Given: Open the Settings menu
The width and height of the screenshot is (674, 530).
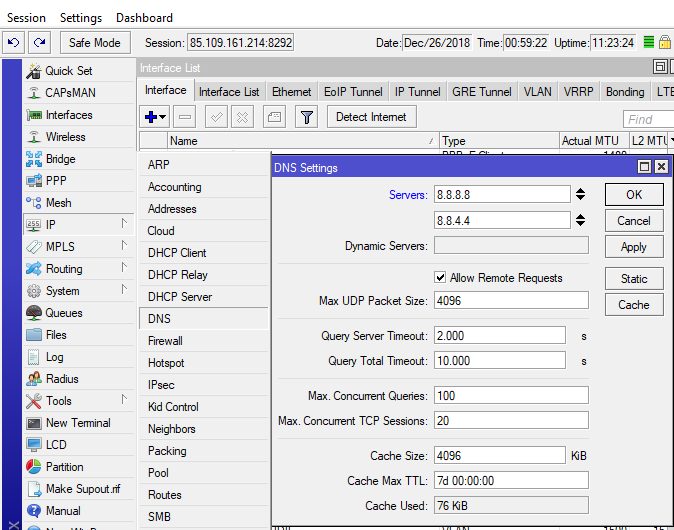Looking at the screenshot, I should [81, 18].
